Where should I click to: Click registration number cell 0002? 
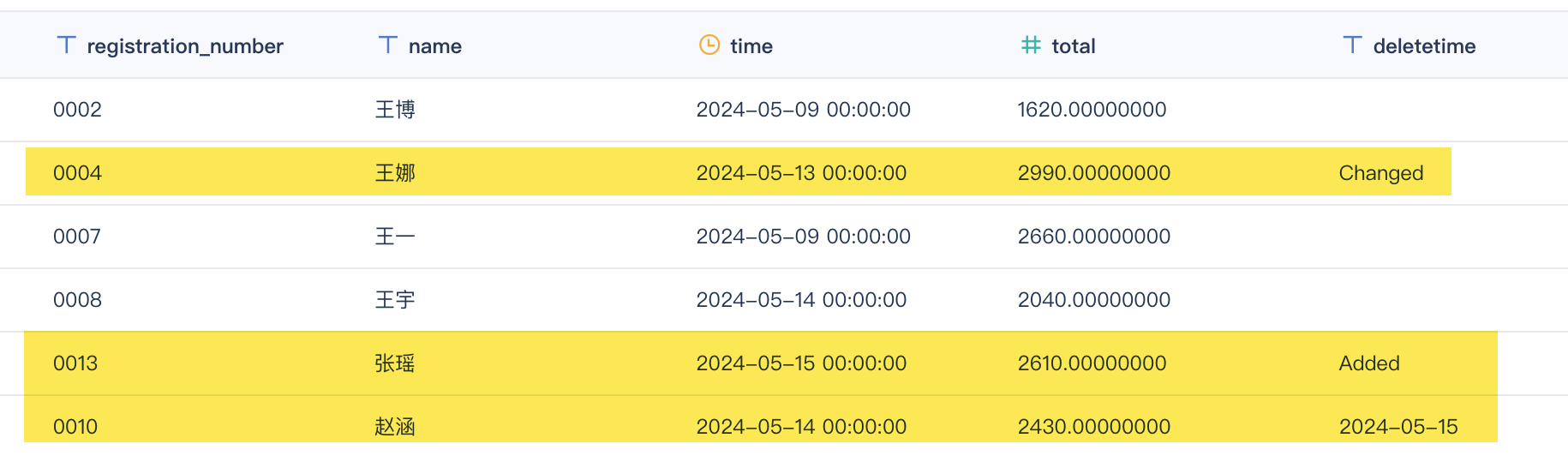point(77,110)
